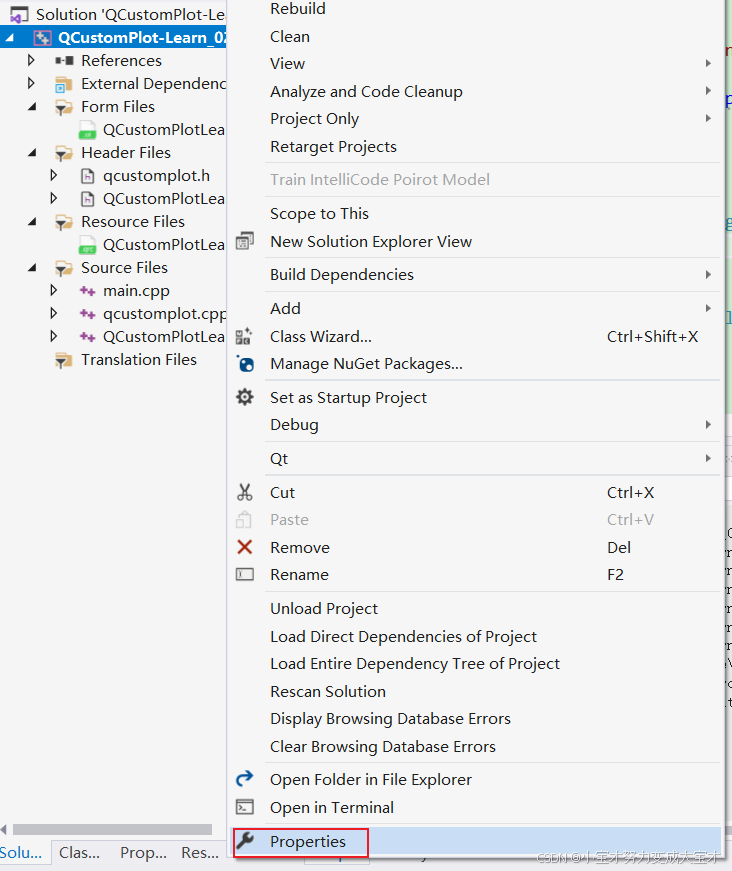Click the External Dependencies folder icon
732x871 pixels.
click(x=64, y=84)
